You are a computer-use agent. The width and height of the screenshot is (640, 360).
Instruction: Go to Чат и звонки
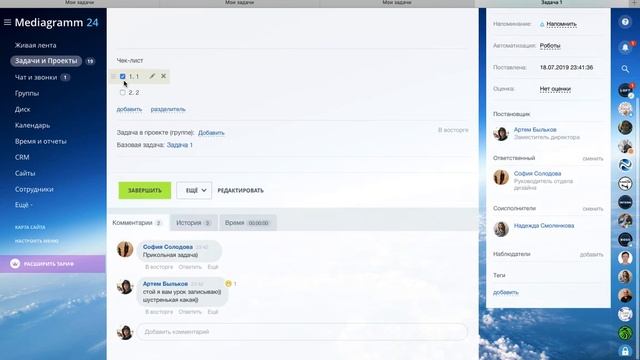(36, 77)
